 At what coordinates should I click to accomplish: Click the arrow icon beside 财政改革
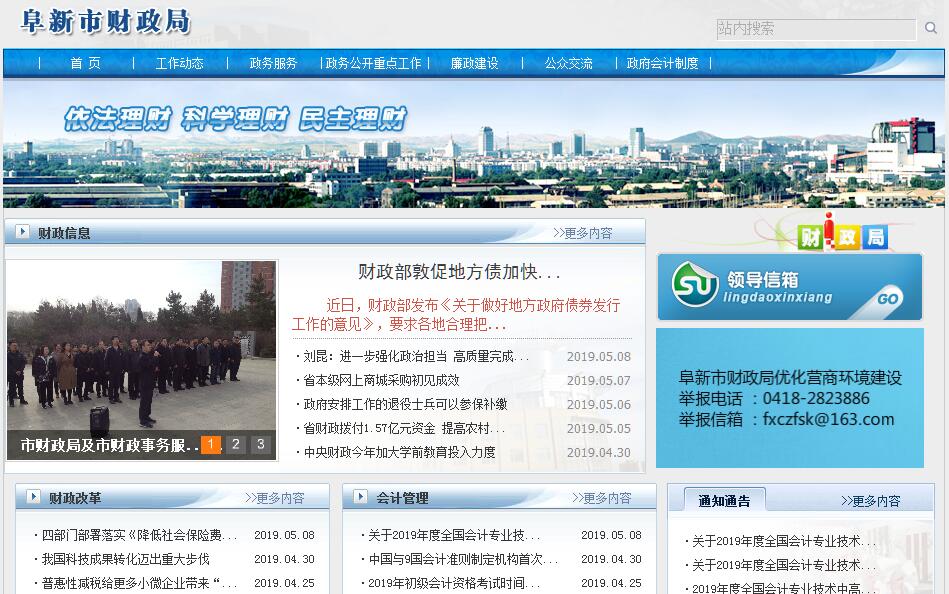pos(33,497)
